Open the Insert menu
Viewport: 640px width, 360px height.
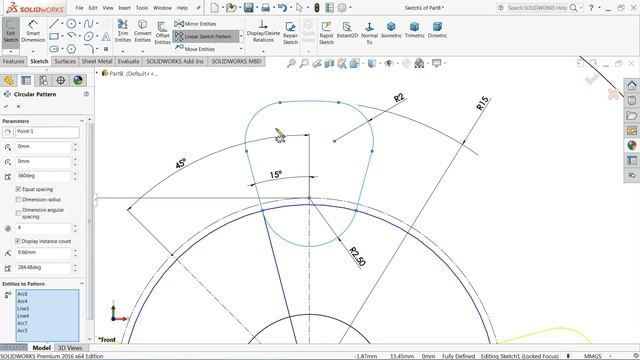click(x=124, y=8)
